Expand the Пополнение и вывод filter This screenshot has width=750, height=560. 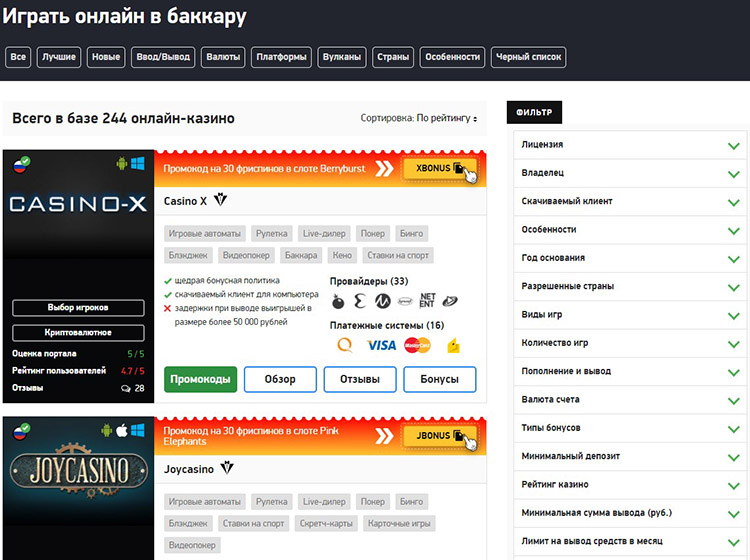coord(630,372)
